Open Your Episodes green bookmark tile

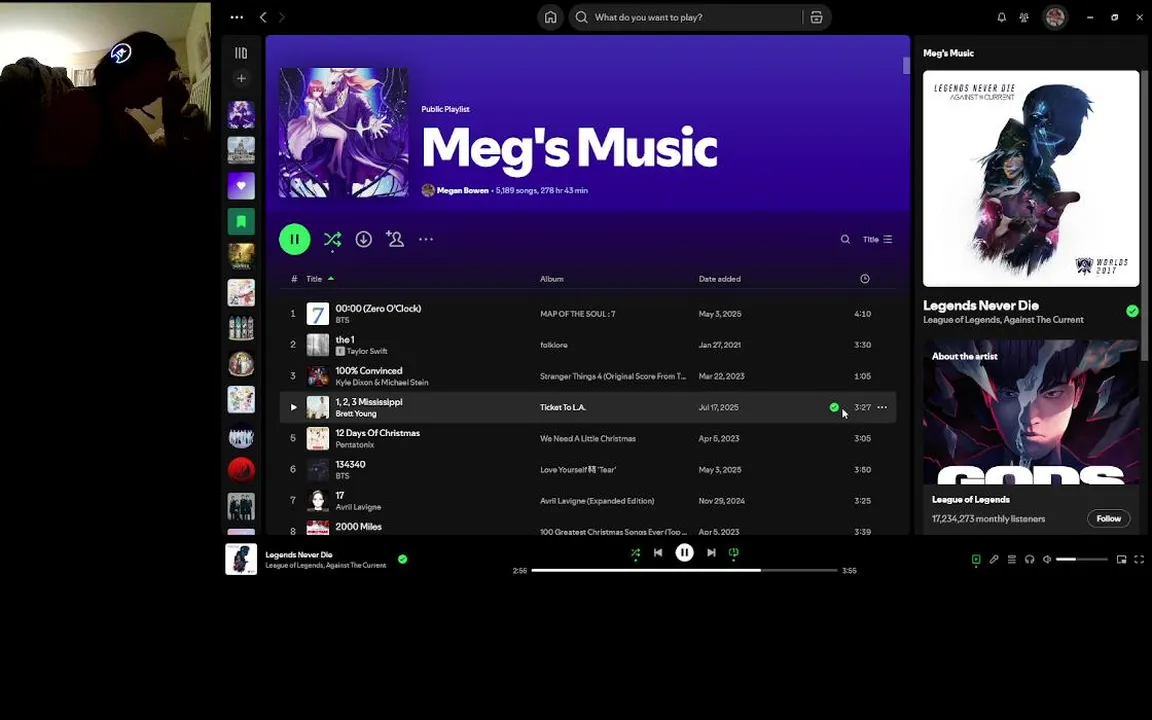click(241, 221)
